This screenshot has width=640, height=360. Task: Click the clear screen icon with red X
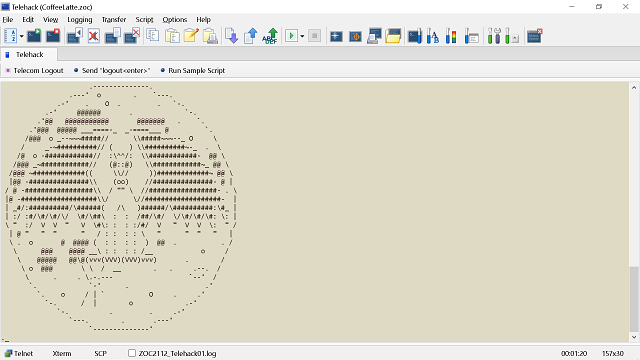(x=94, y=36)
